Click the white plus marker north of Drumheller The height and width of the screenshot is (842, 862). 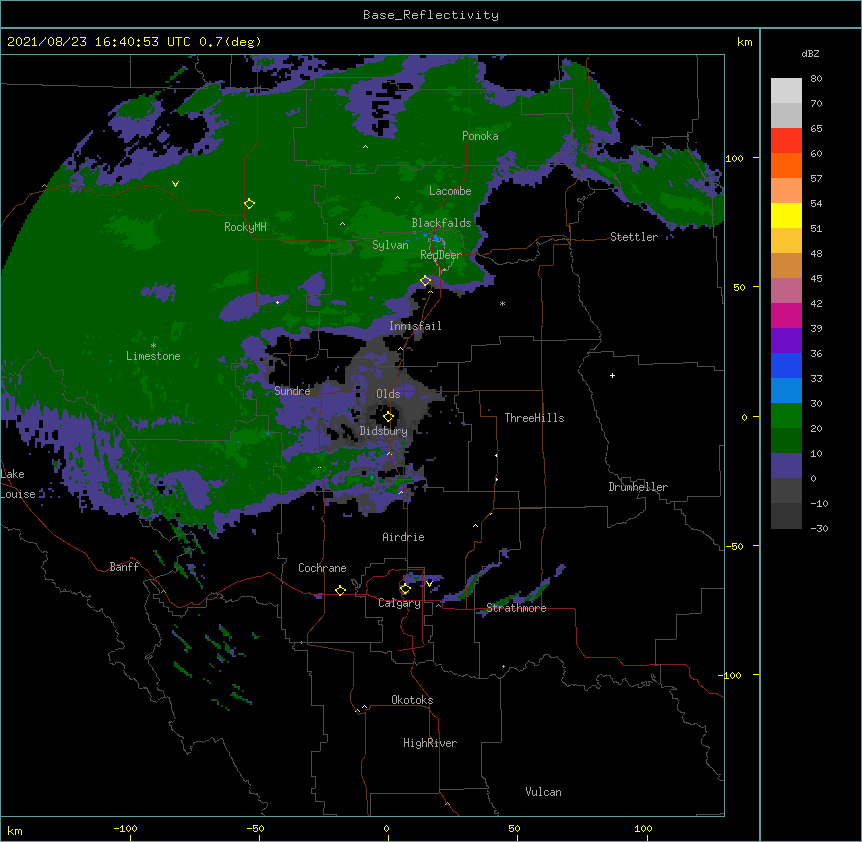(x=612, y=375)
